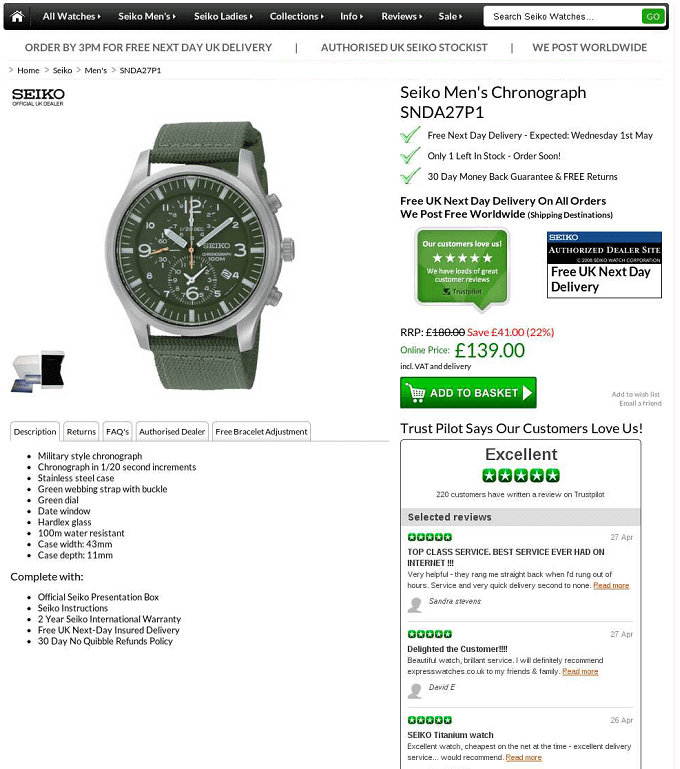
Task: Switch to the Returns tab
Action: 81,432
